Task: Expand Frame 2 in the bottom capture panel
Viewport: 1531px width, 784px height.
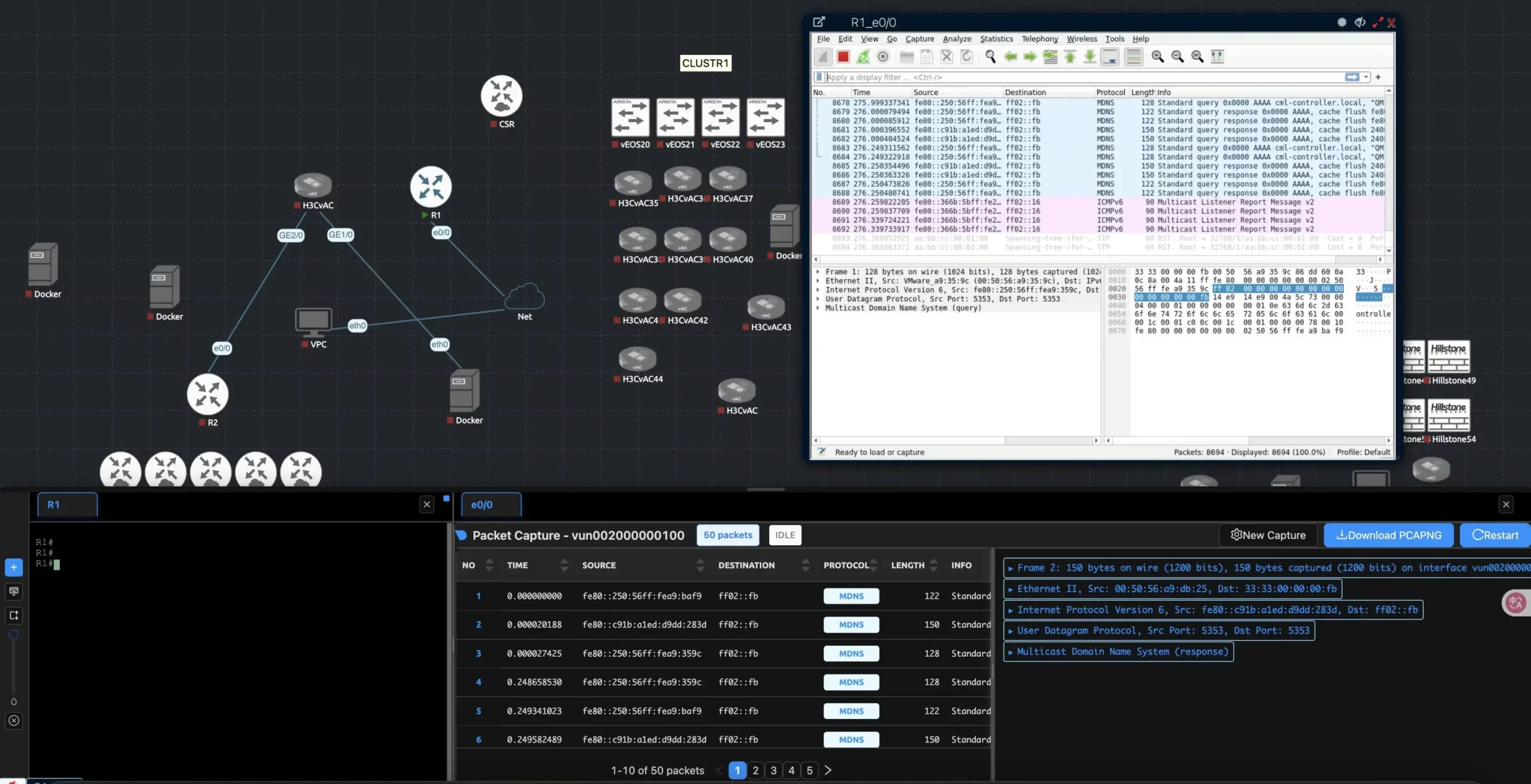Action: [x=1267, y=568]
